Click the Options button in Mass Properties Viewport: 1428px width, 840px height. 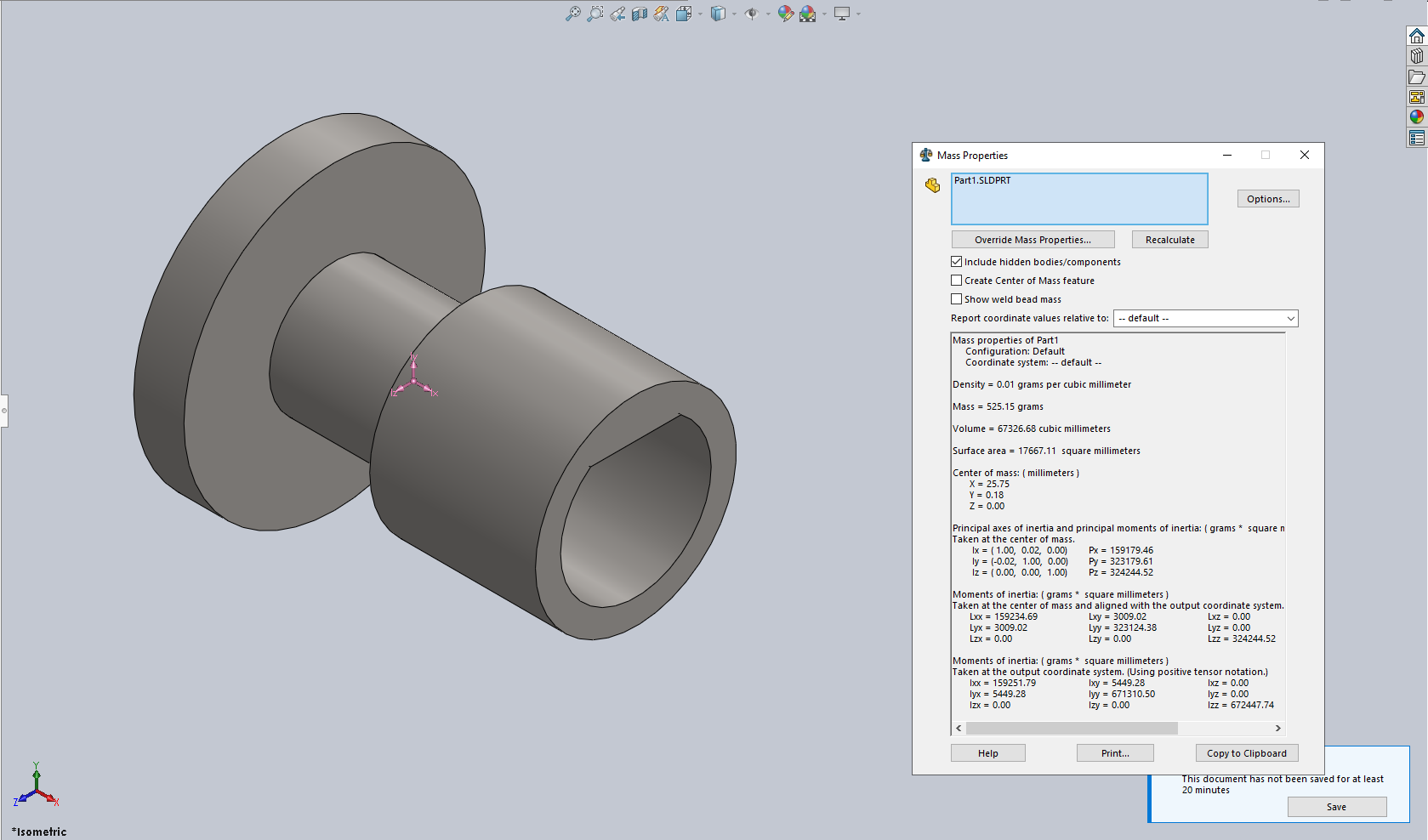click(1267, 199)
